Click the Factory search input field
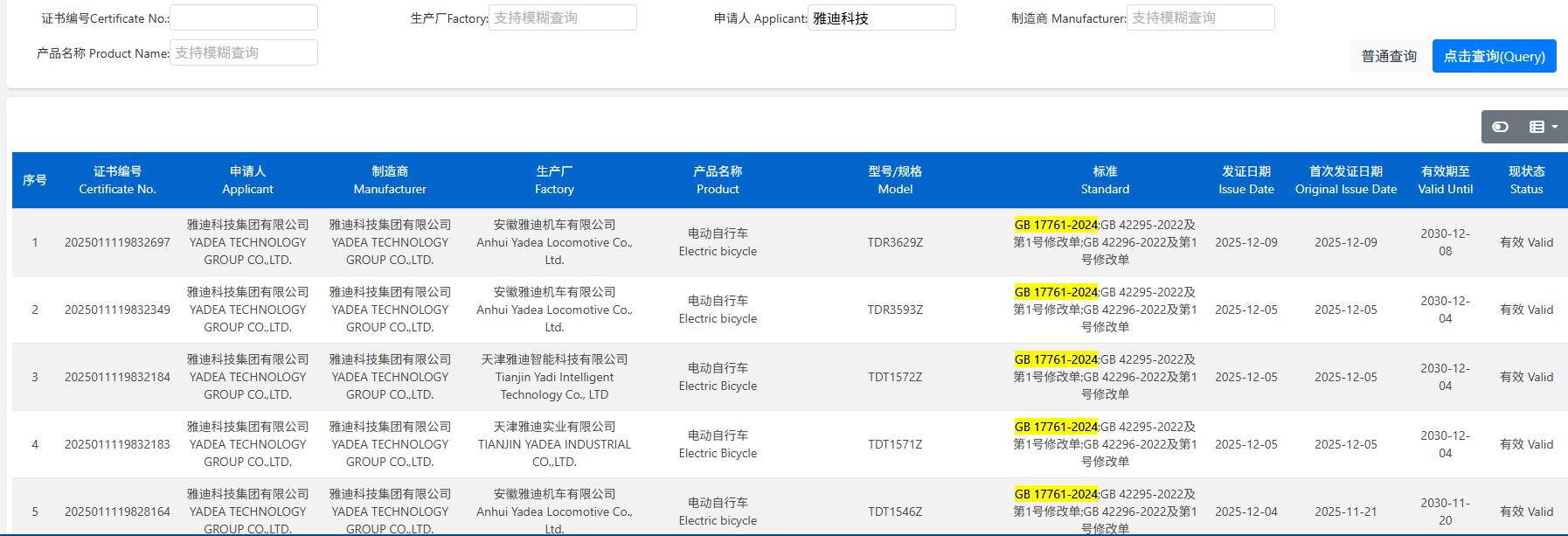Screen dimensions: 1568x536 (x=562, y=17)
